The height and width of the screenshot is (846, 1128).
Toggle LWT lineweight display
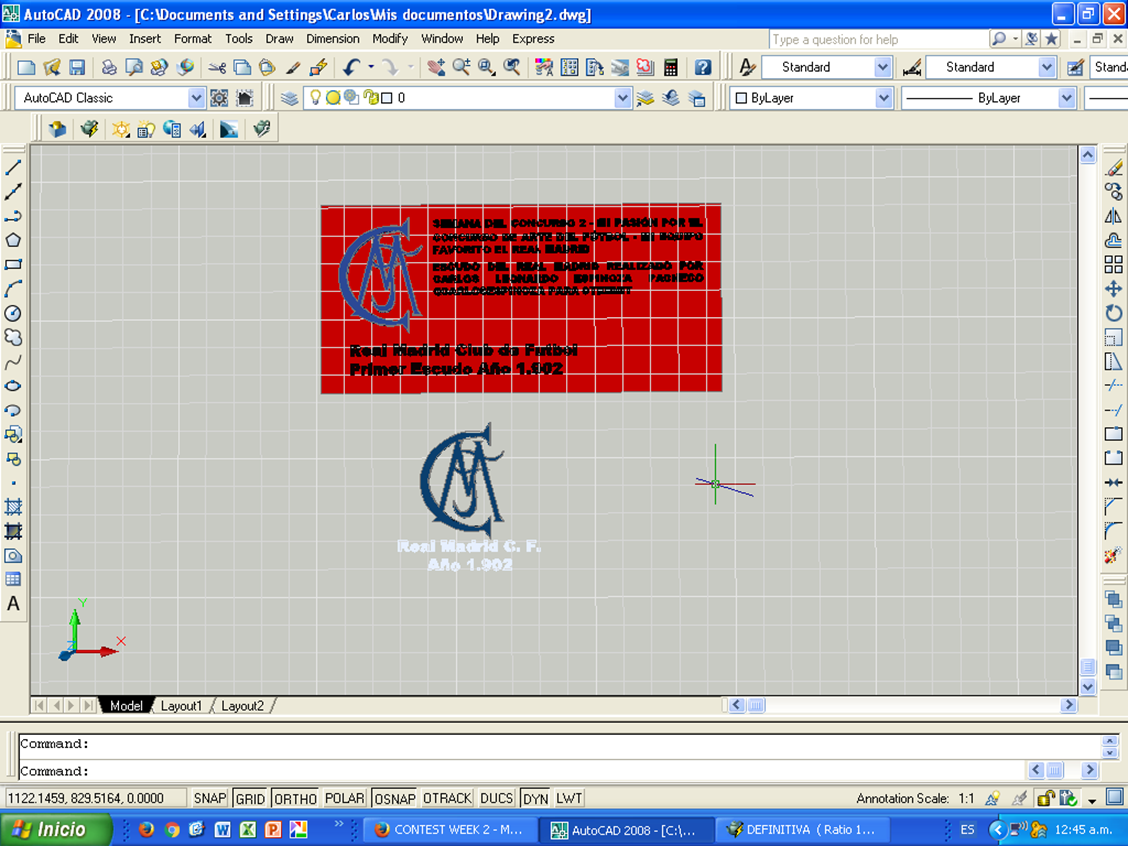(x=568, y=798)
